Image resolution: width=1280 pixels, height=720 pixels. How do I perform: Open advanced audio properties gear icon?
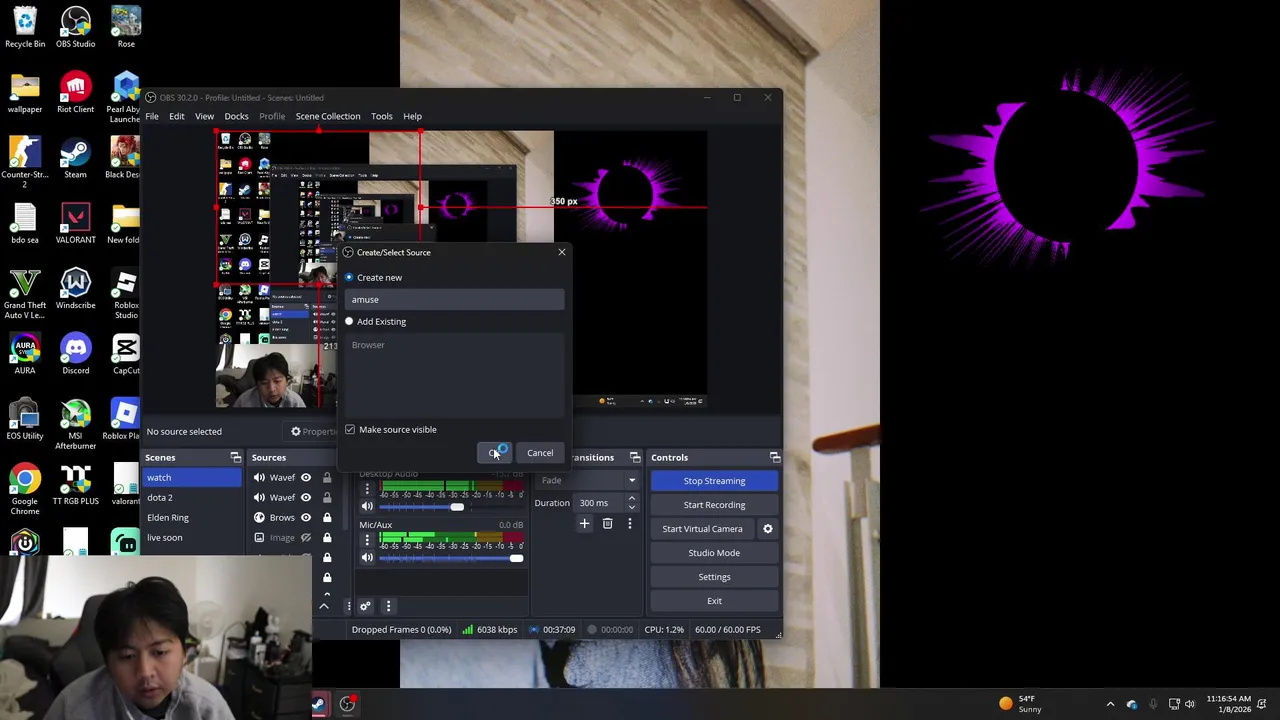(365, 606)
